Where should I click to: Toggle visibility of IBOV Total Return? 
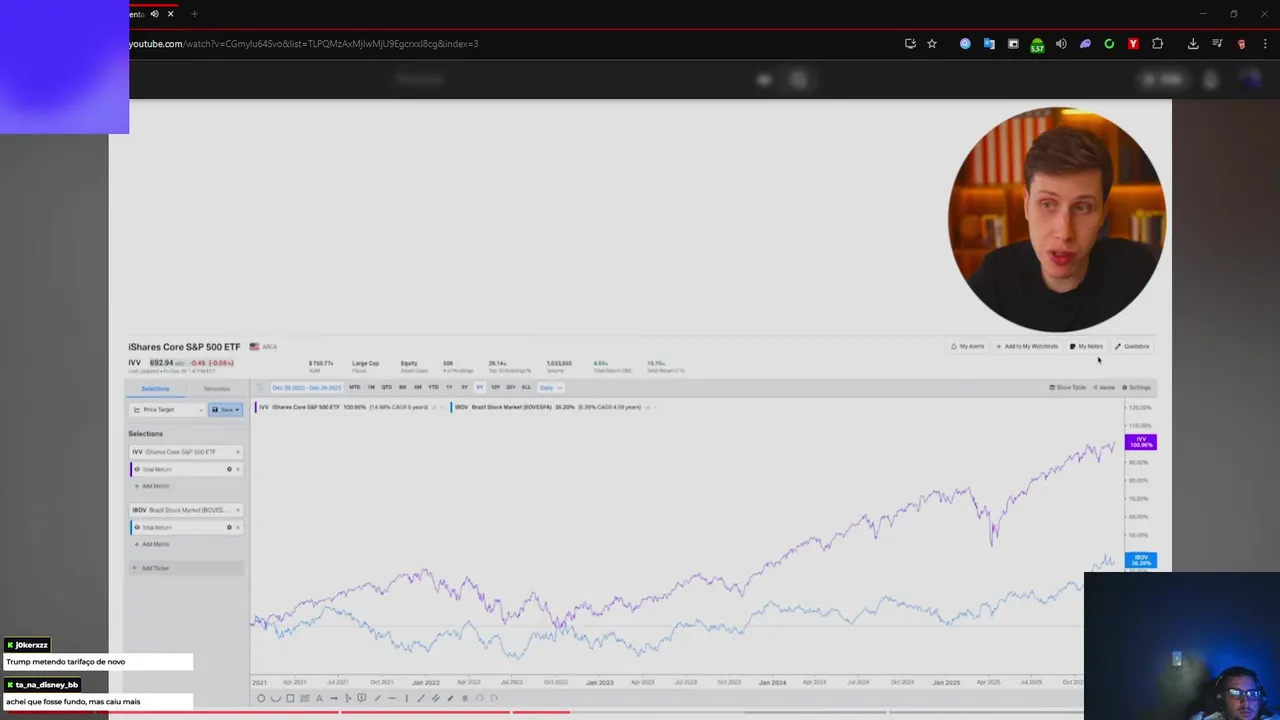[x=137, y=527]
